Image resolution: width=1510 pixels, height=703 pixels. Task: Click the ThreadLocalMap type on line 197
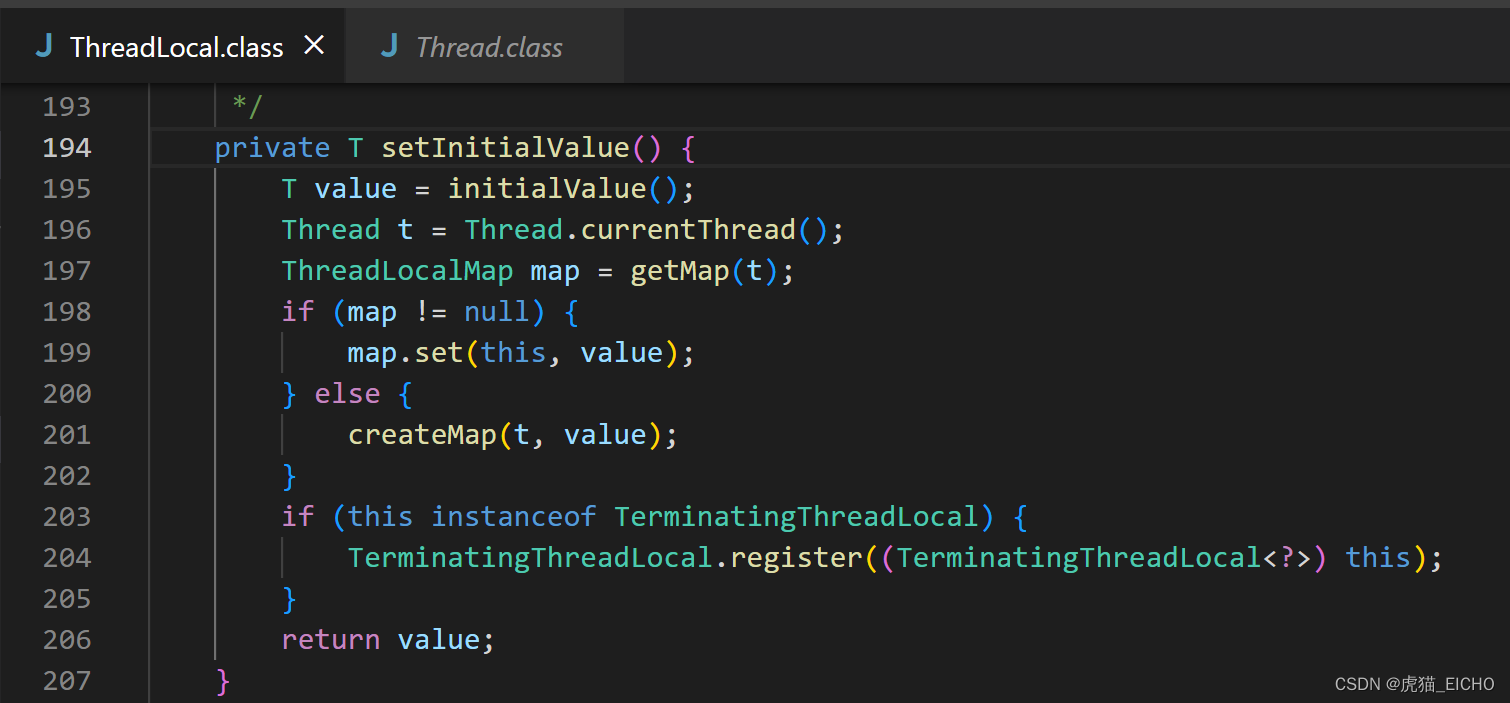click(398, 271)
